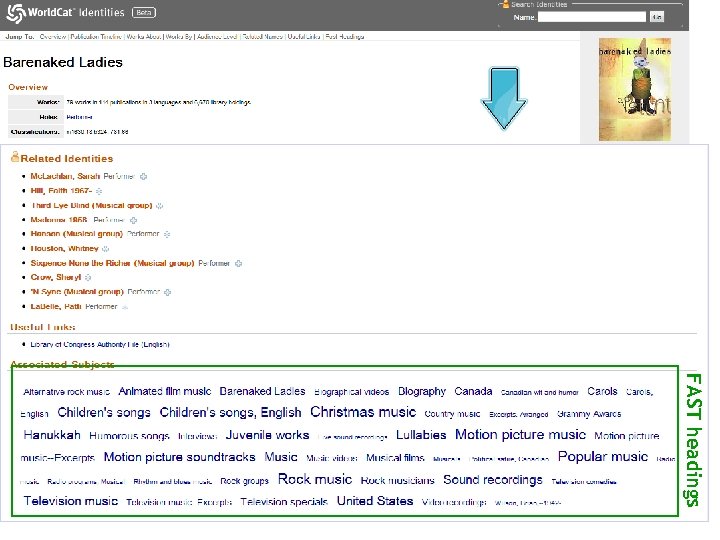Screen dimensions: 720x540
Task: Click Popular music subject tag
Action: [x=603, y=456]
